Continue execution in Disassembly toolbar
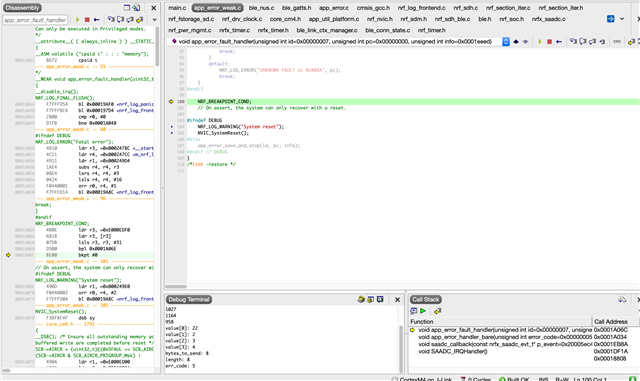640x381 pixels. (78, 19)
